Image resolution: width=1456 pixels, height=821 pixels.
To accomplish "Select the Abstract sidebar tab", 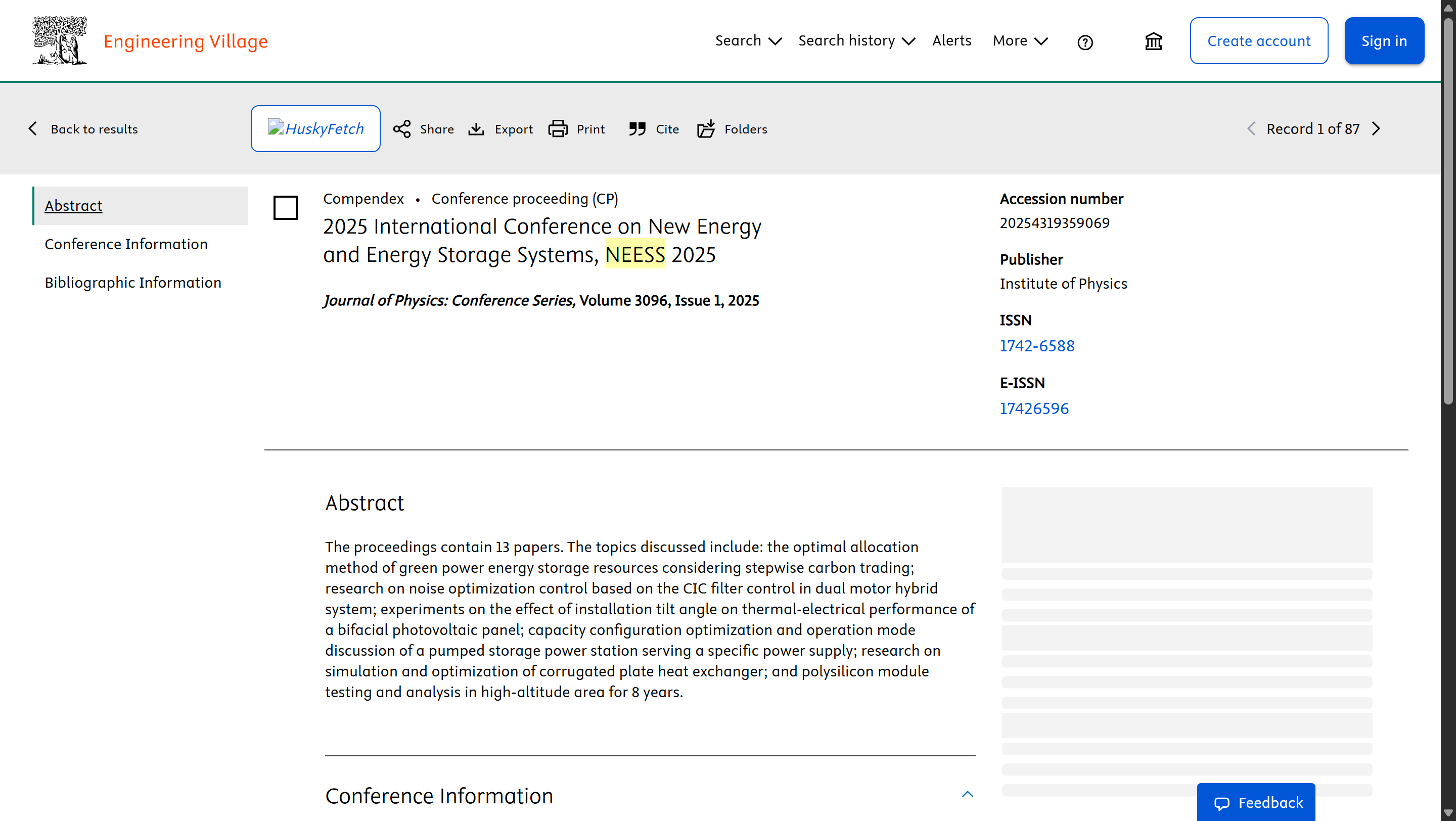I will [x=141, y=206].
